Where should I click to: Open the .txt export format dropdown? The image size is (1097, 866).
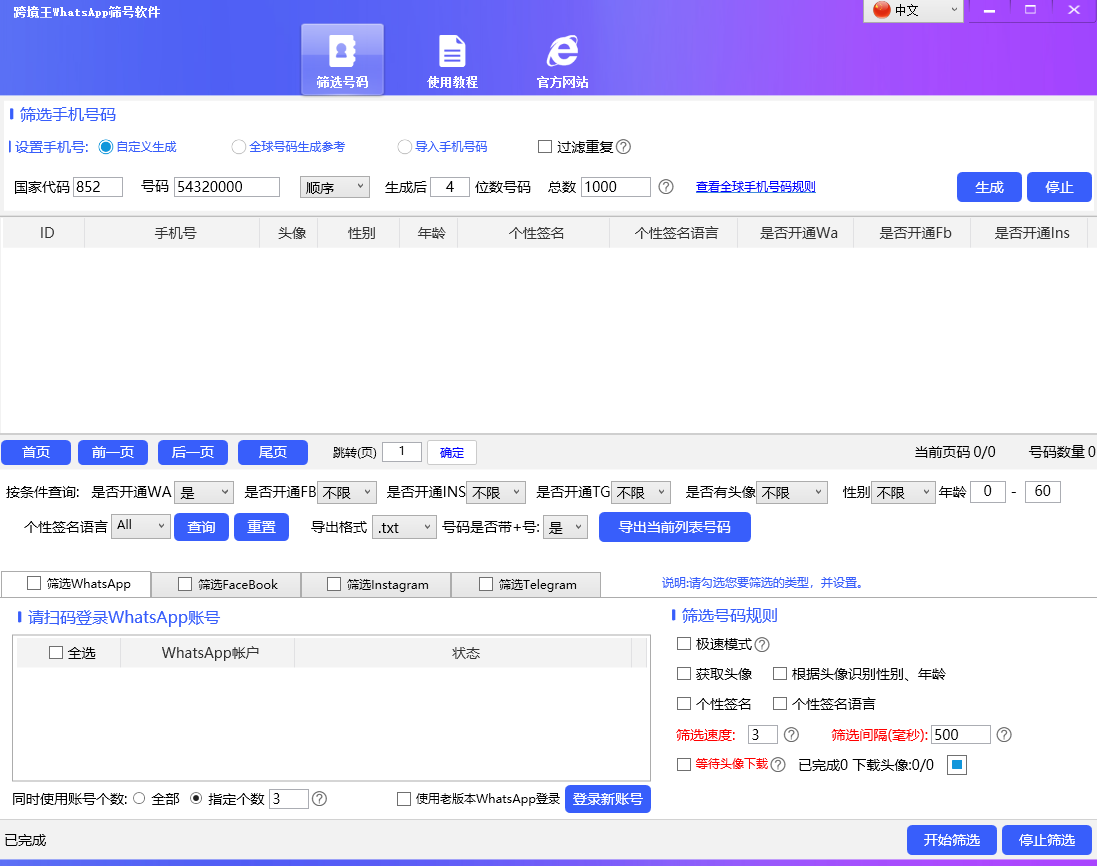click(x=404, y=526)
